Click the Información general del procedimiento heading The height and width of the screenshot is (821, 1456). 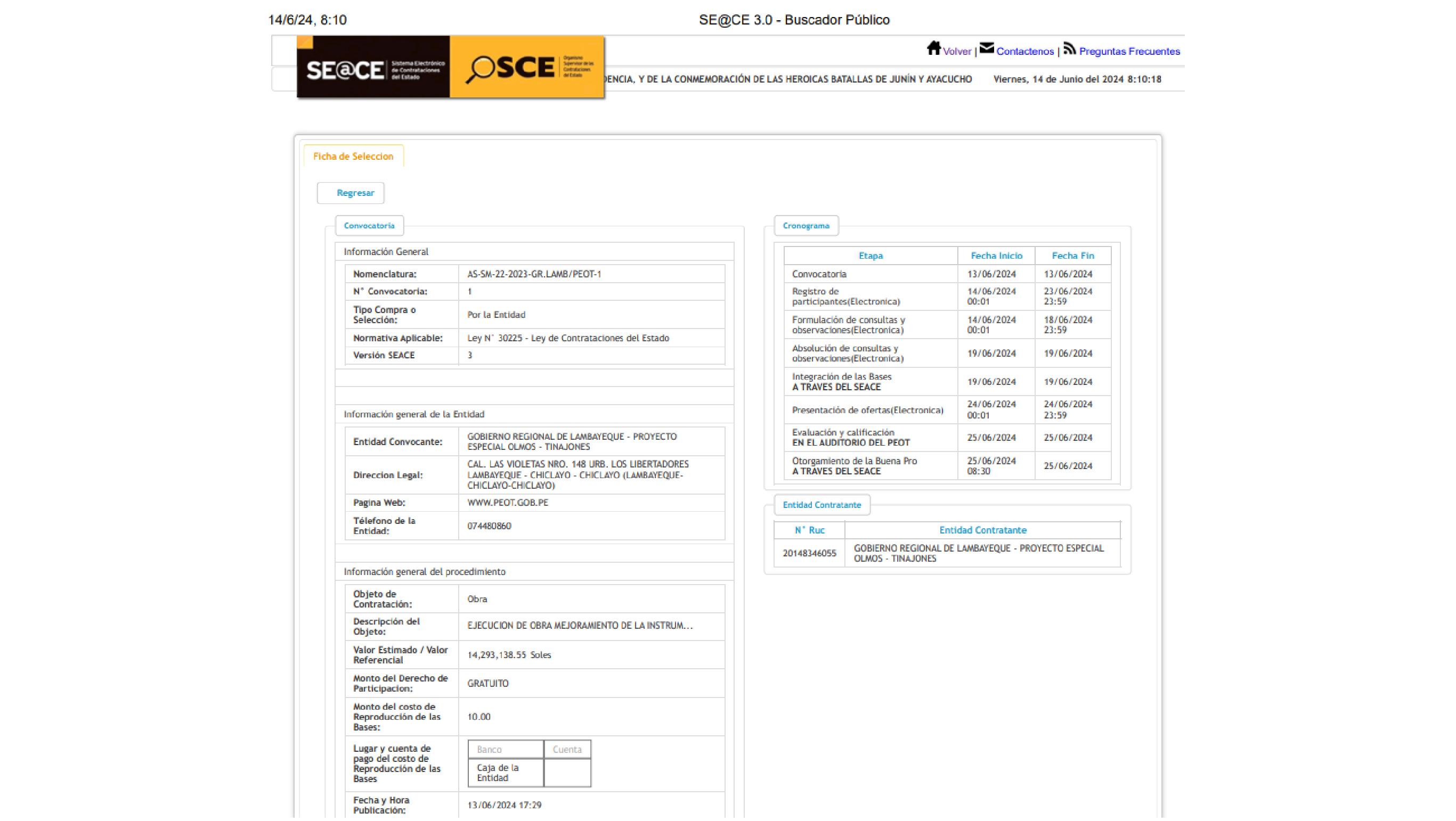(425, 572)
